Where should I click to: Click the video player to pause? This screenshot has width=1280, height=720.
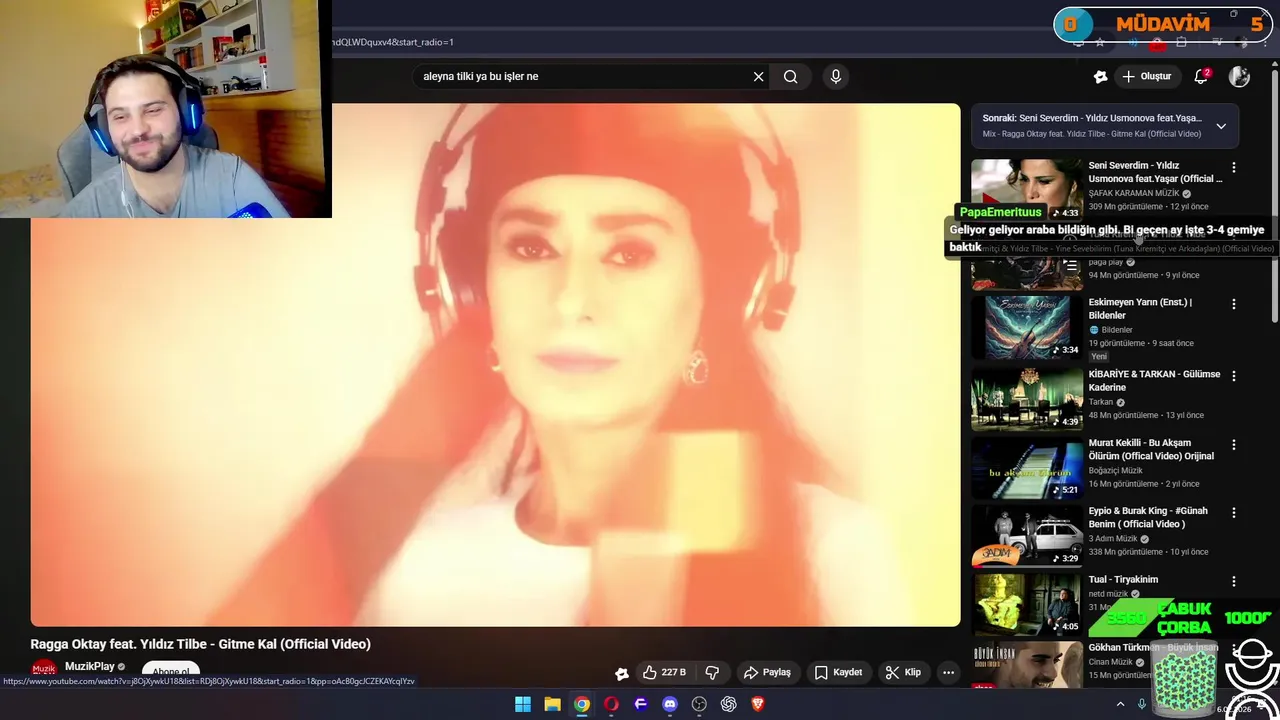(x=495, y=365)
